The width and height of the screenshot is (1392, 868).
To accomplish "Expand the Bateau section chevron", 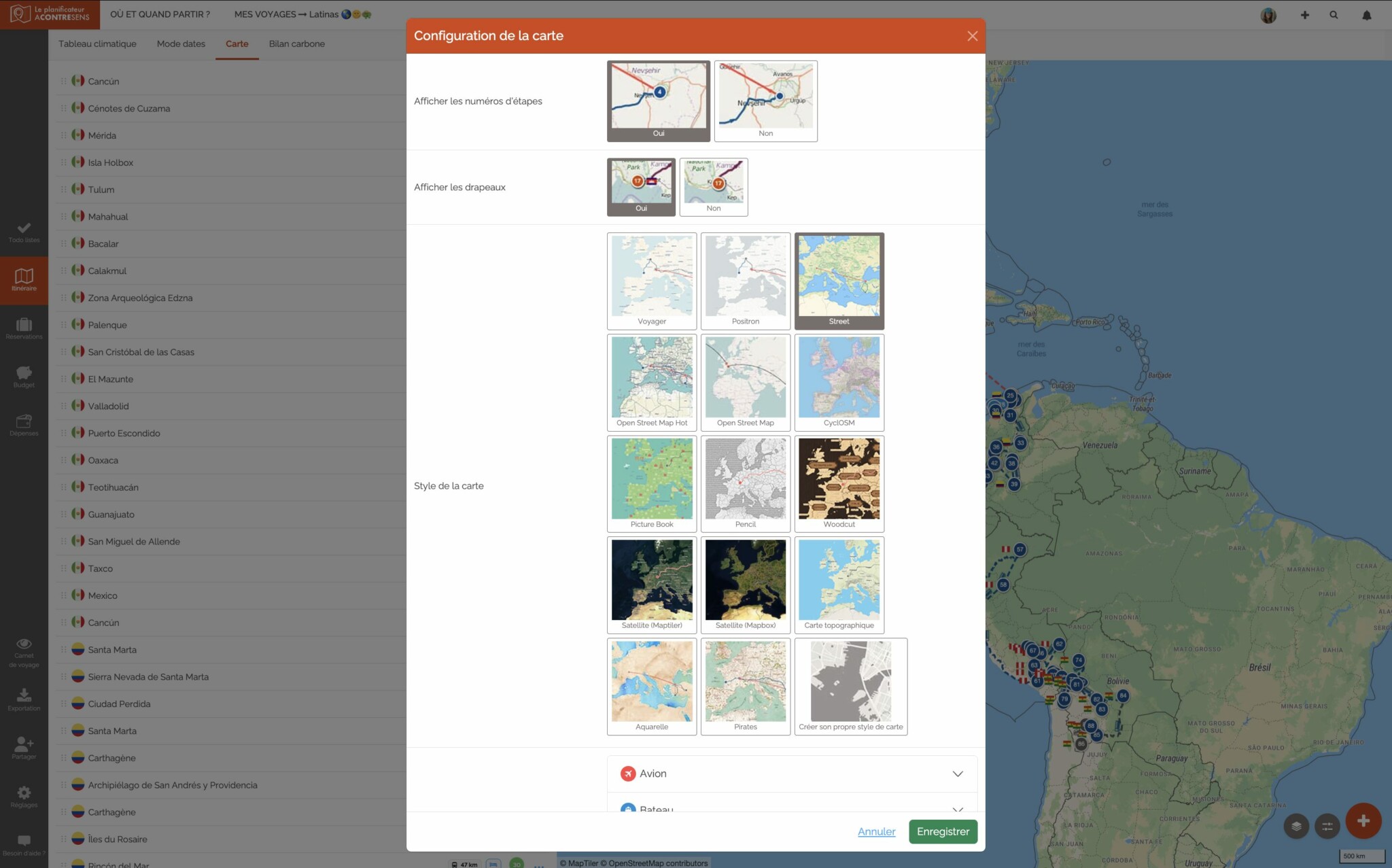I will click(x=958, y=809).
